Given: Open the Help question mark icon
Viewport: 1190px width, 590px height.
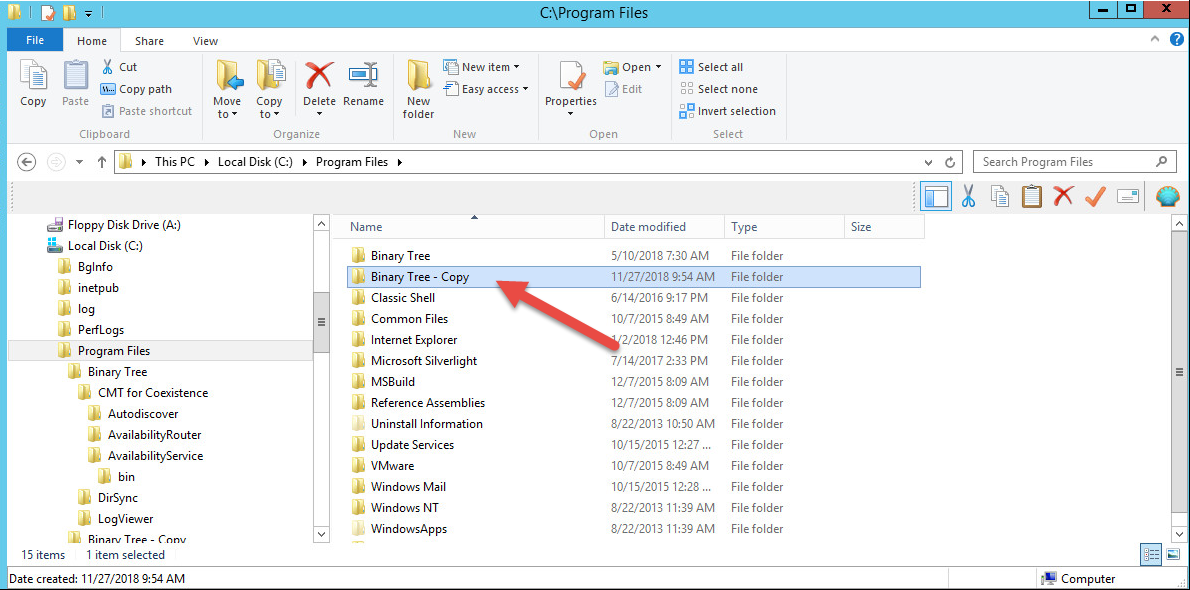Looking at the screenshot, I should [x=1176, y=39].
